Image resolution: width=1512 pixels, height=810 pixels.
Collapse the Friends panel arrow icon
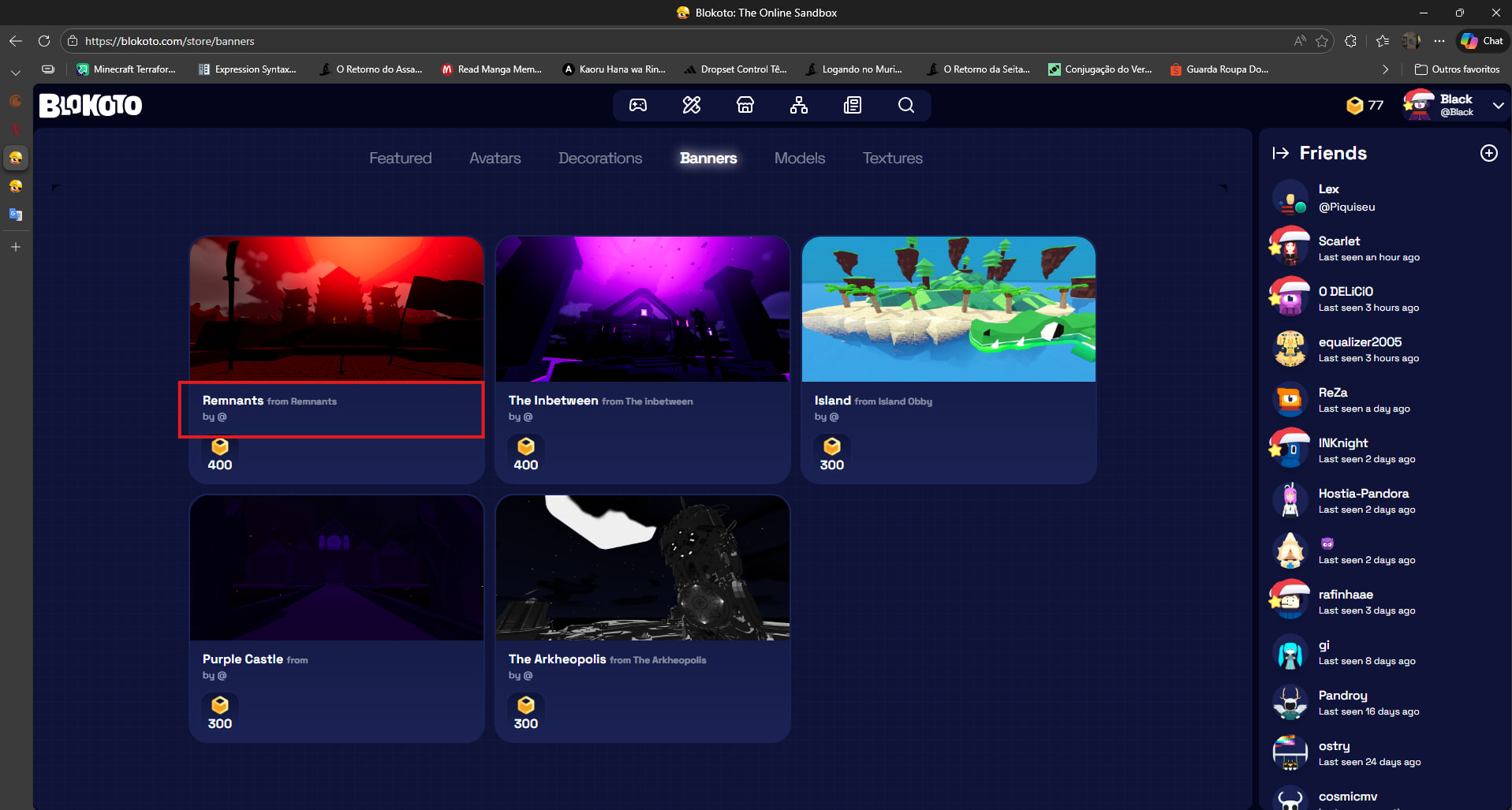pyautogui.click(x=1280, y=153)
